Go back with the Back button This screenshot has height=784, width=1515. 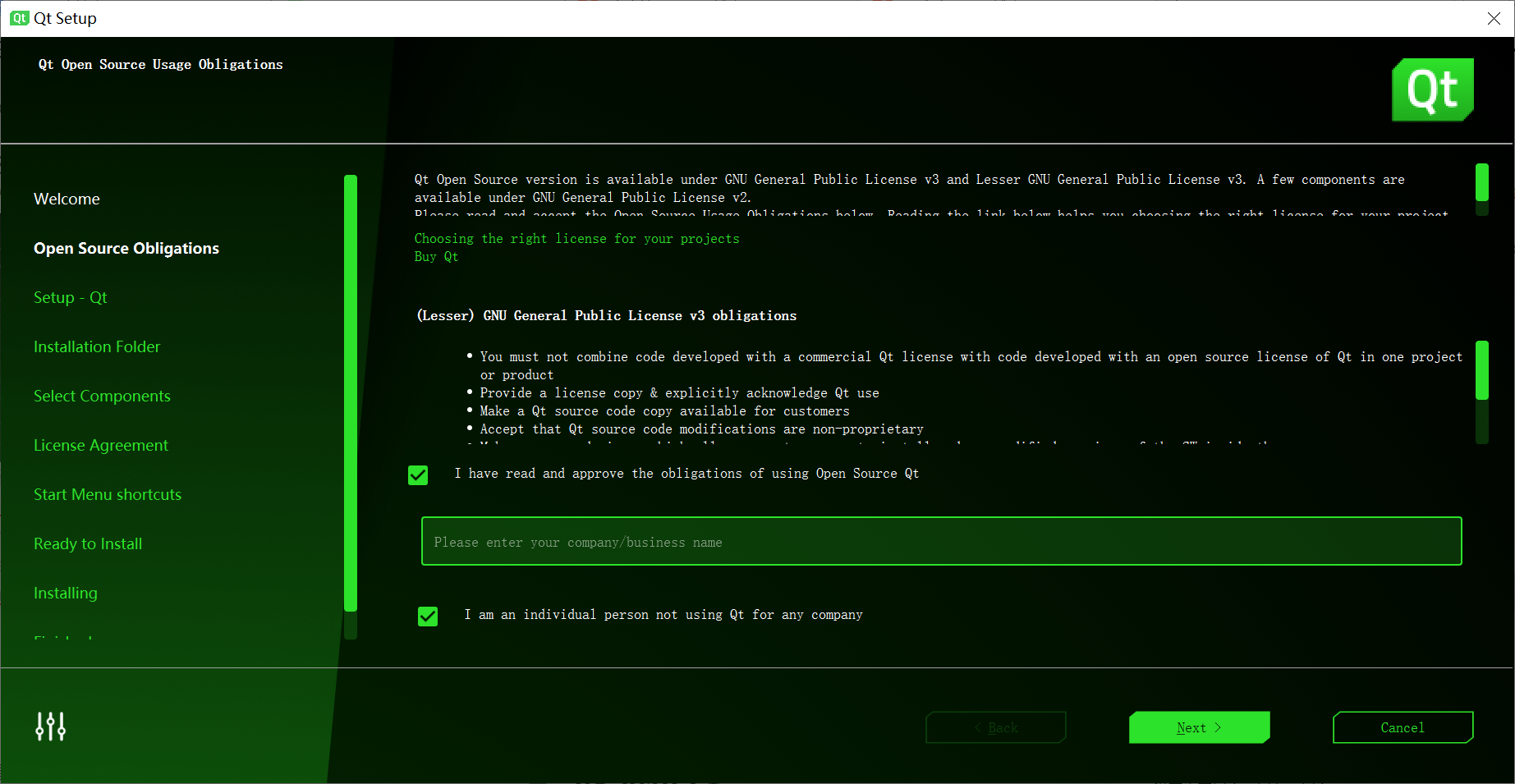(x=995, y=727)
